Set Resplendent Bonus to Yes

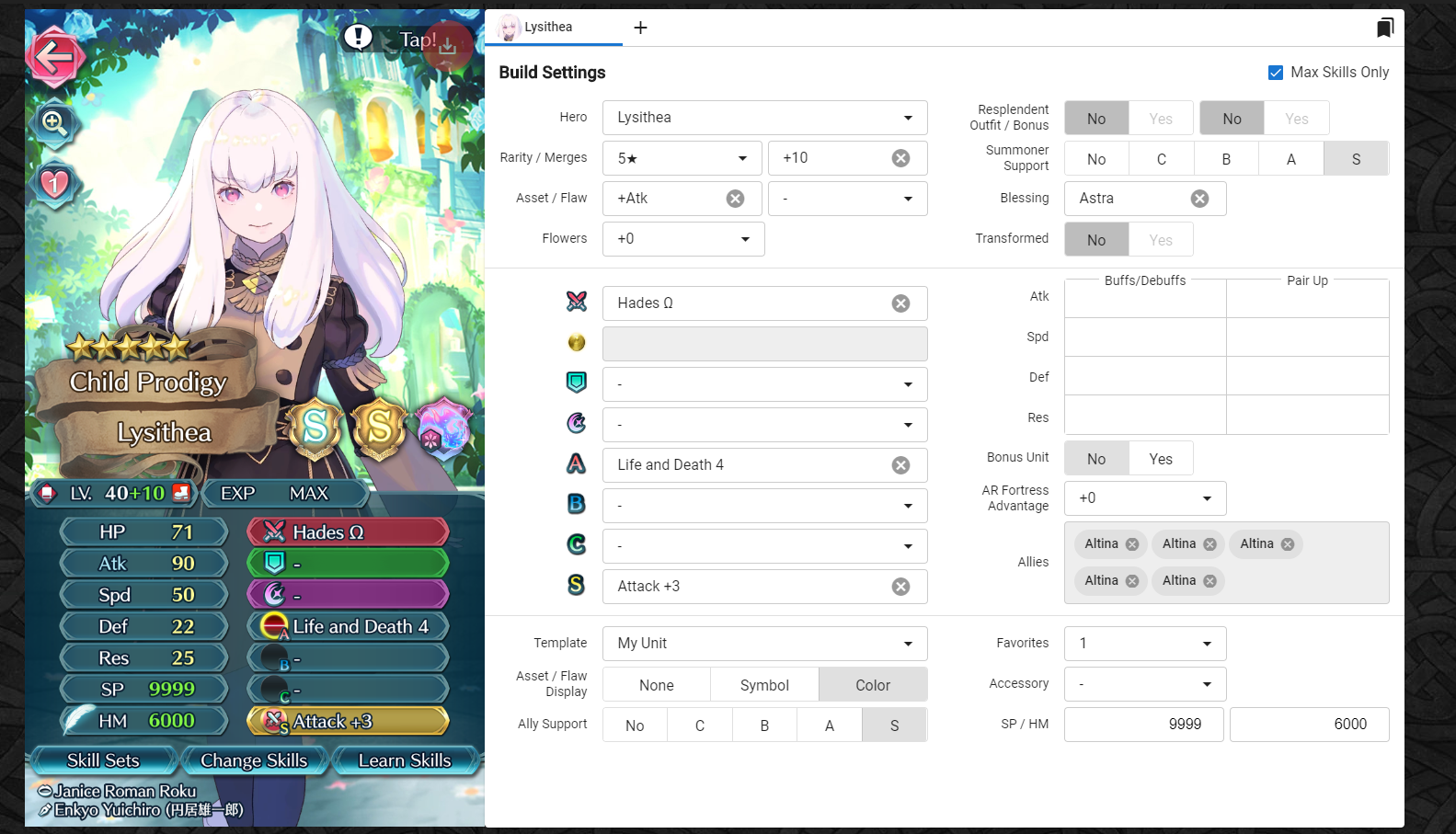pos(1297,119)
